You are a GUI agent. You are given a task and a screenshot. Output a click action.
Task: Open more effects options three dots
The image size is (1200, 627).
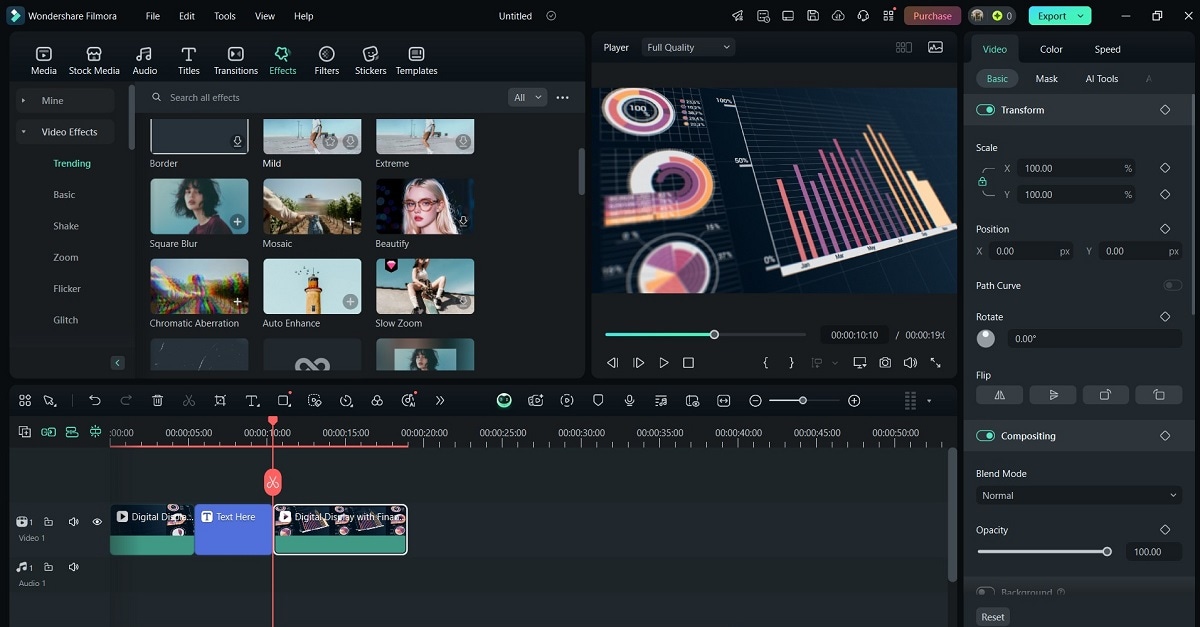[x=562, y=97]
